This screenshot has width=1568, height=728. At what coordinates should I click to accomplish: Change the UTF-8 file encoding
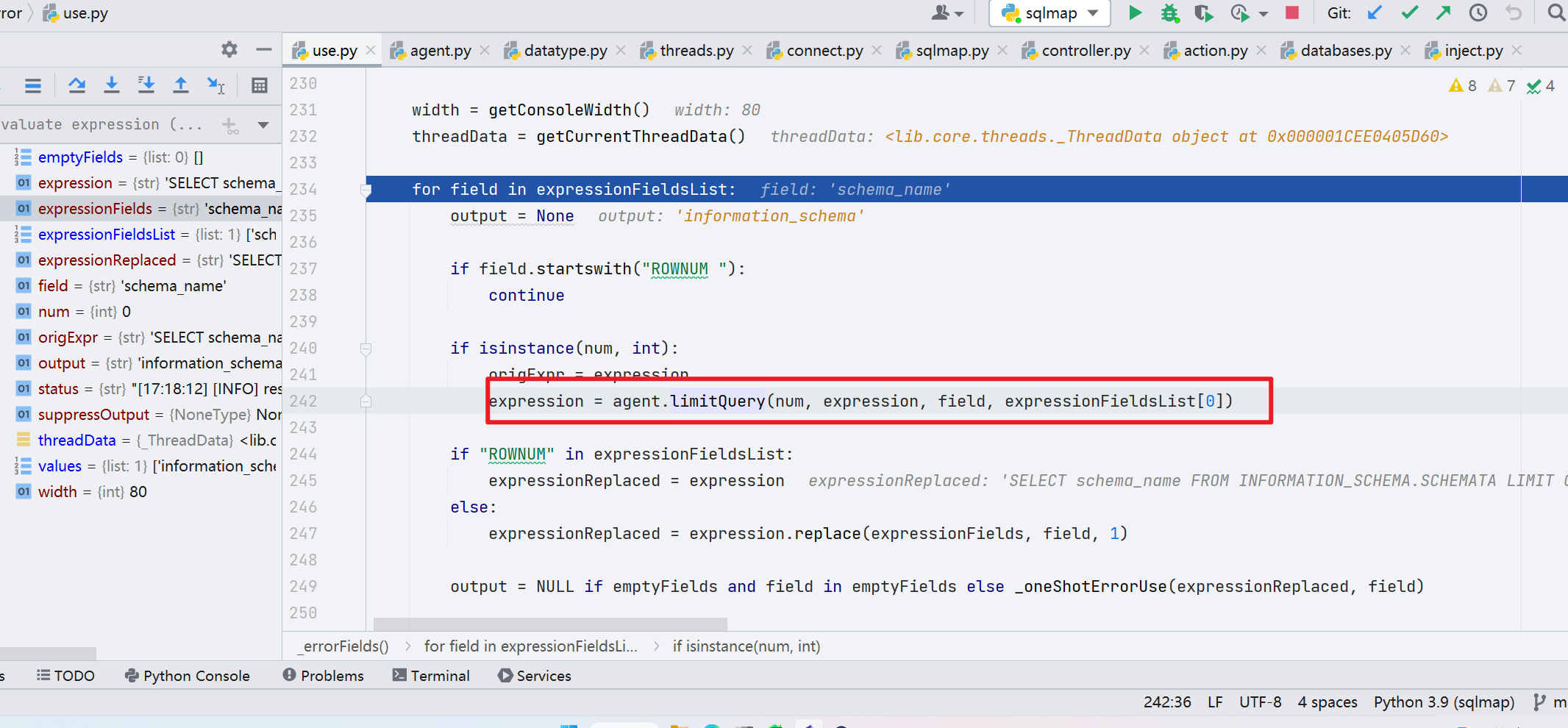point(1260,702)
